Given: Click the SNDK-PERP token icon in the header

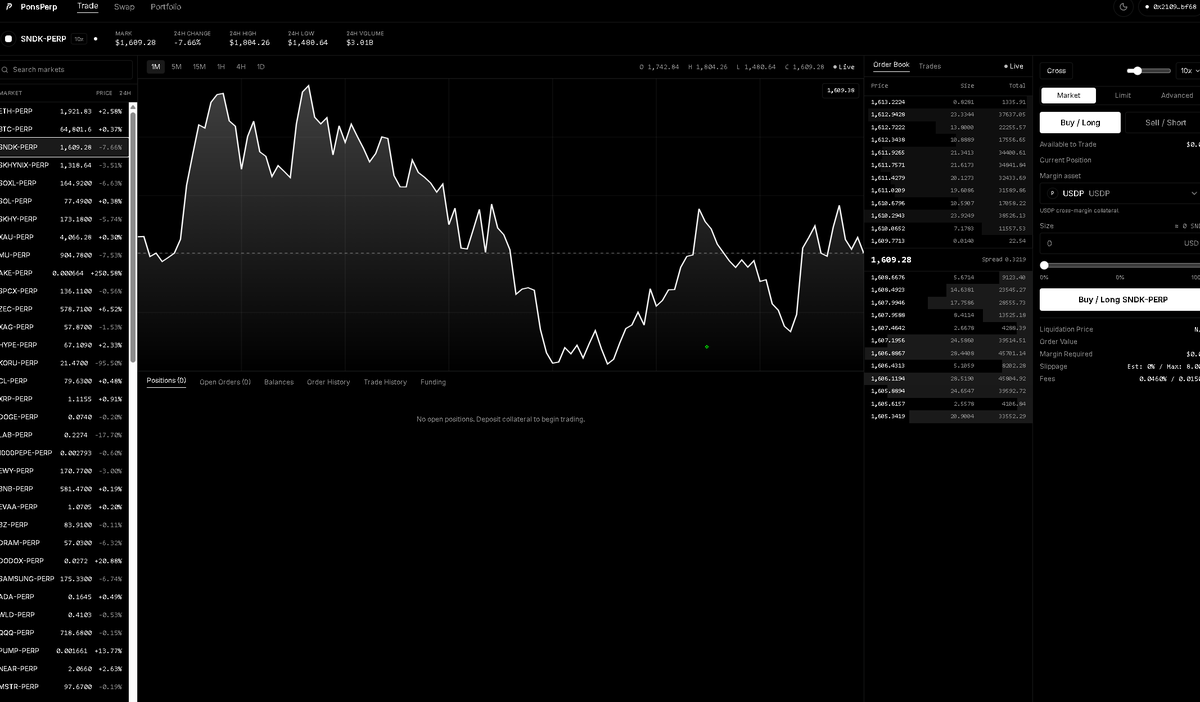Looking at the screenshot, I should 9,39.
